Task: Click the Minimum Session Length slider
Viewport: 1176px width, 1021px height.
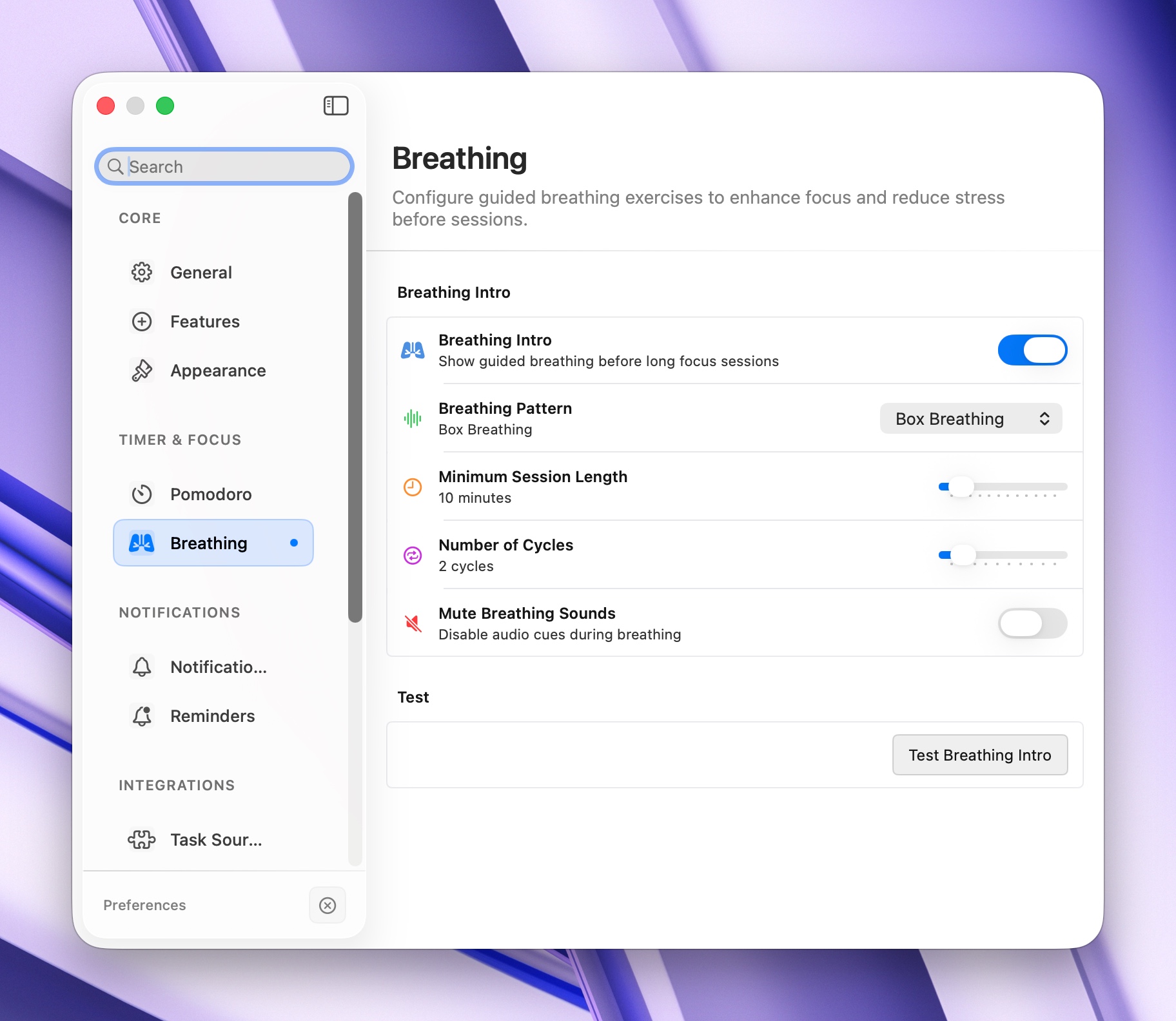Action: point(1003,487)
